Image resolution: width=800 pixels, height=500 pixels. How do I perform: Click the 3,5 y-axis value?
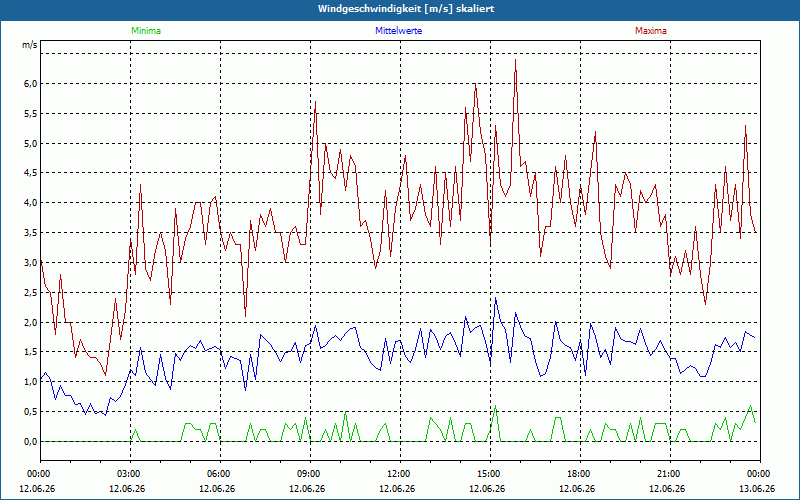coord(30,233)
